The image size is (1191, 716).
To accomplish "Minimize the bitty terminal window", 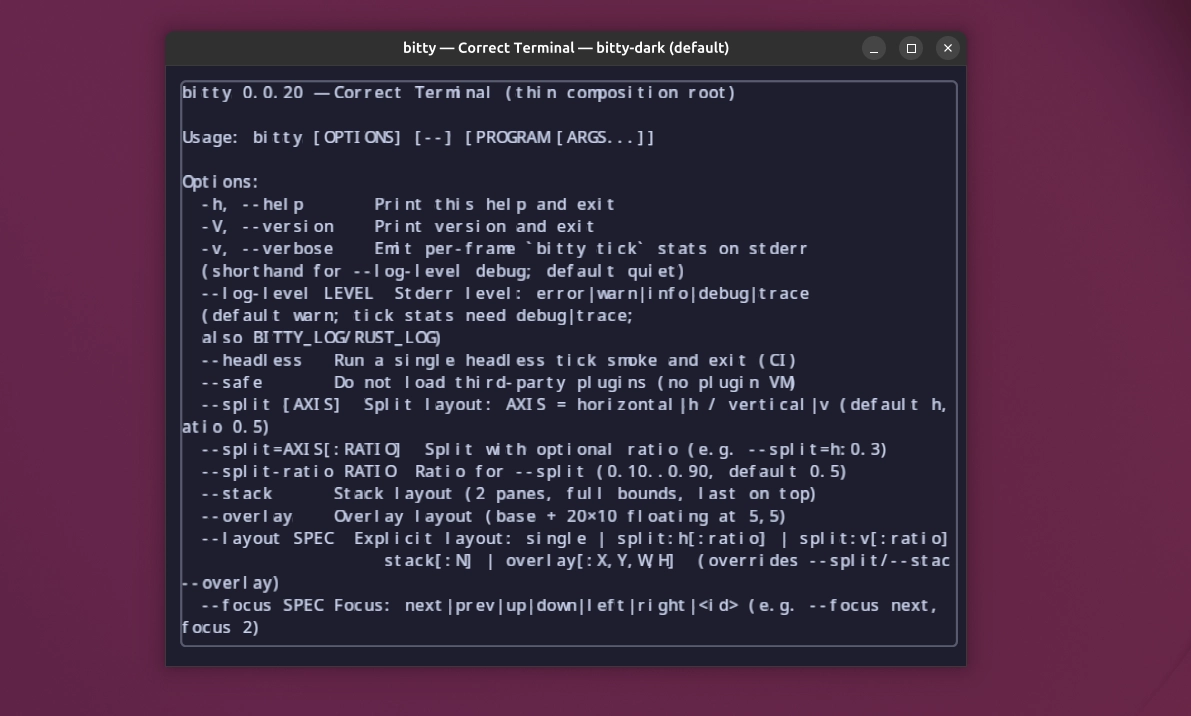I will coord(874,48).
